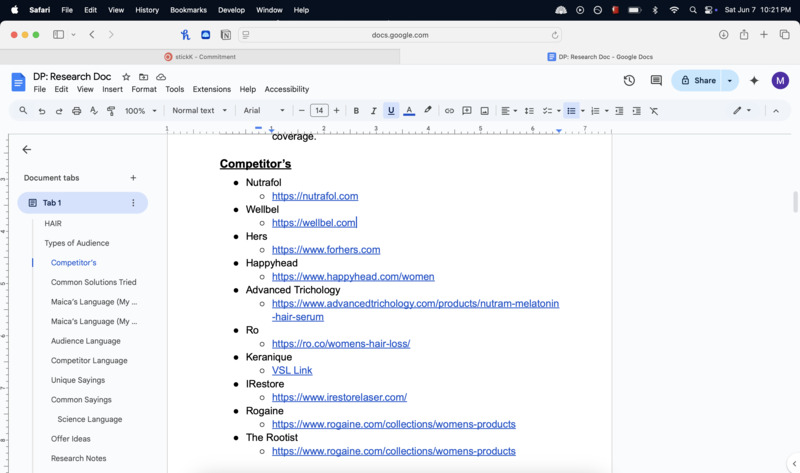Viewport: 800px width, 473px height.
Task: Open the nutrafol.com link
Action: point(315,196)
